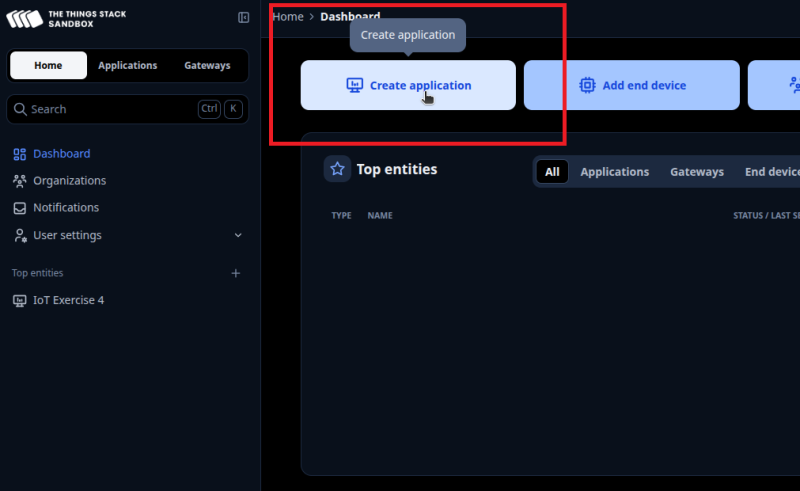Open Notifications from the sidebar
The width and height of the screenshot is (800, 491).
click(x=66, y=208)
